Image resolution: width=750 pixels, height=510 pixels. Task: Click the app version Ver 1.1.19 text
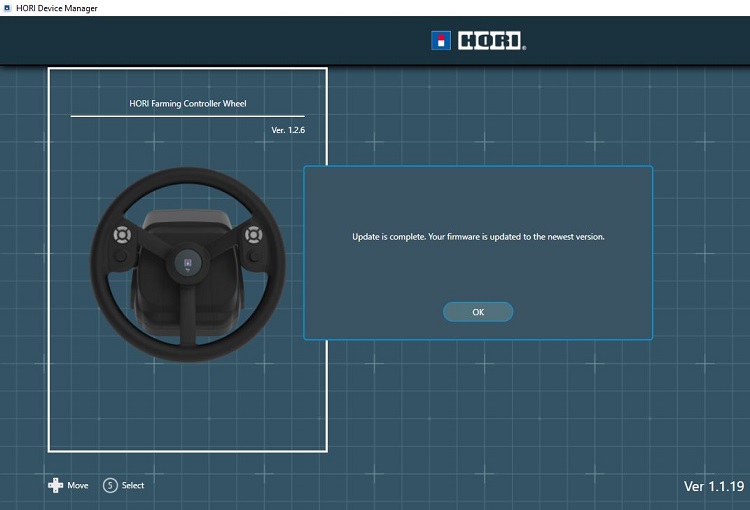click(x=712, y=487)
